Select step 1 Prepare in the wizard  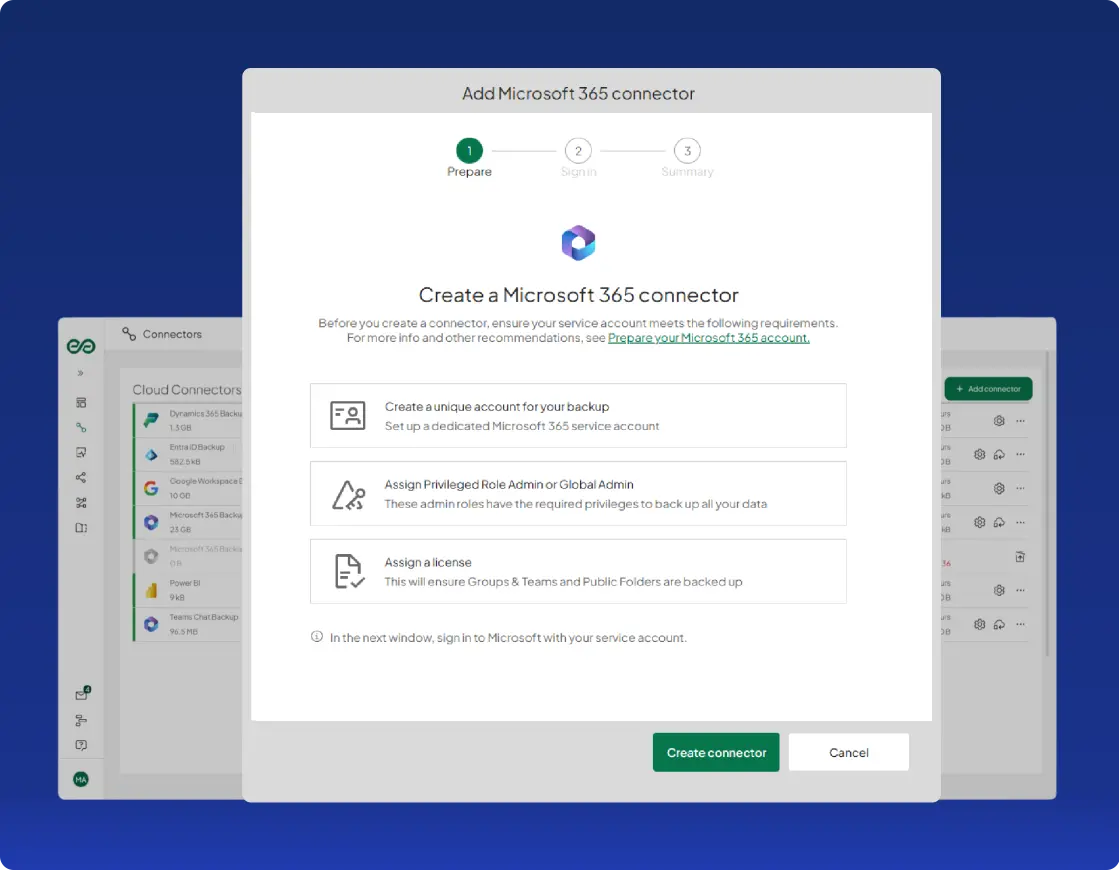(469, 151)
